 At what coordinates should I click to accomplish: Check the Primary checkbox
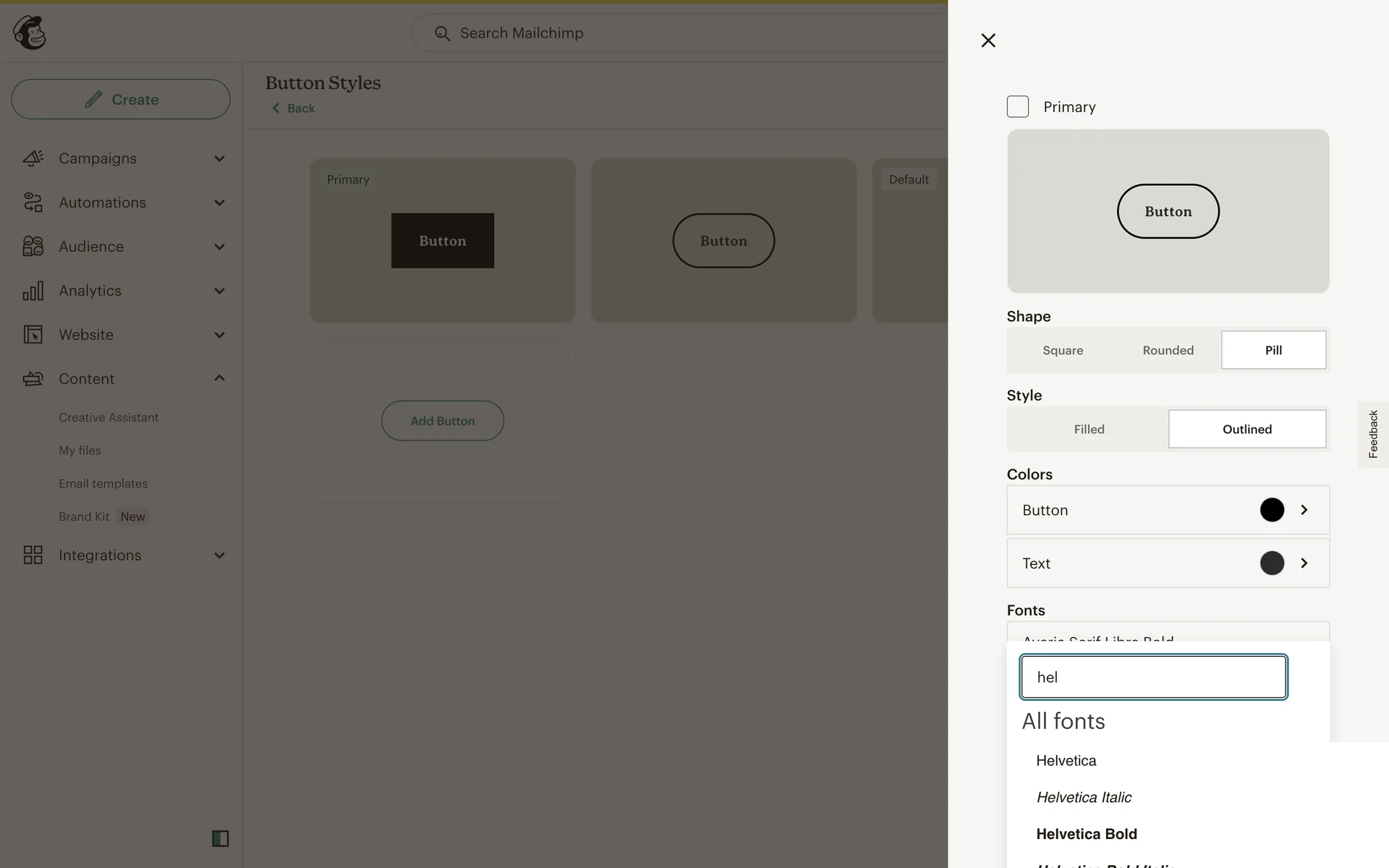[x=1017, y=107]
